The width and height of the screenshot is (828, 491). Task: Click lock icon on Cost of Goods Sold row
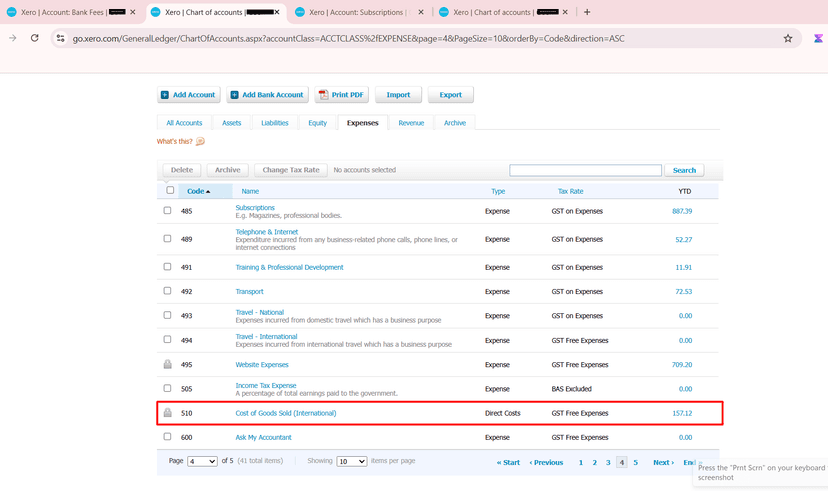[168, 412]
